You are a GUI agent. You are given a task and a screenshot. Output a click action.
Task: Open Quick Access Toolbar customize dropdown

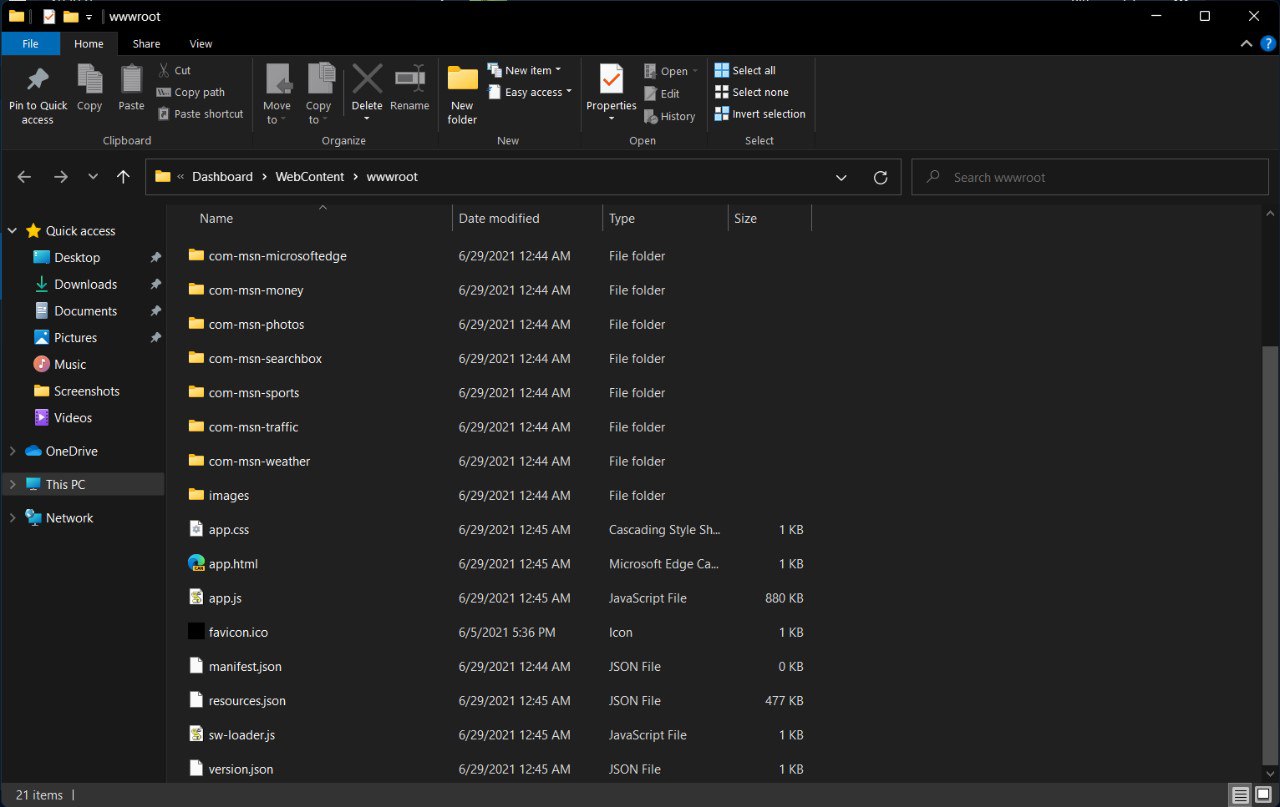tap(89, 17)
